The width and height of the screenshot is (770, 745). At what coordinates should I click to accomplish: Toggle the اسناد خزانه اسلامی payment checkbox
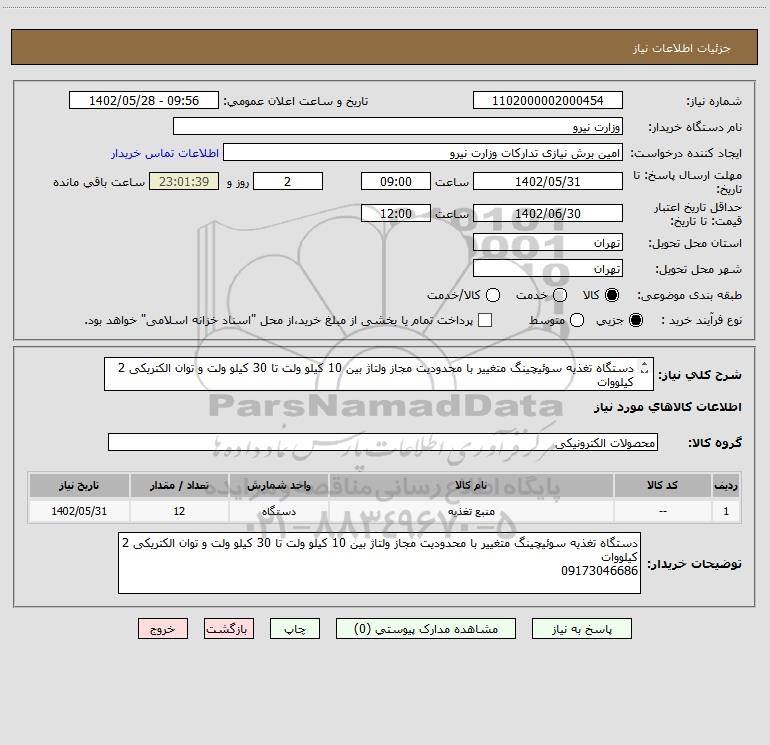tap(485, 320)
